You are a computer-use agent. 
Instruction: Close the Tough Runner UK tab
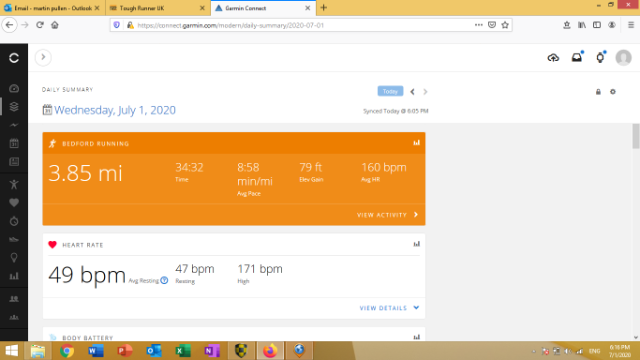coord(202,8)
